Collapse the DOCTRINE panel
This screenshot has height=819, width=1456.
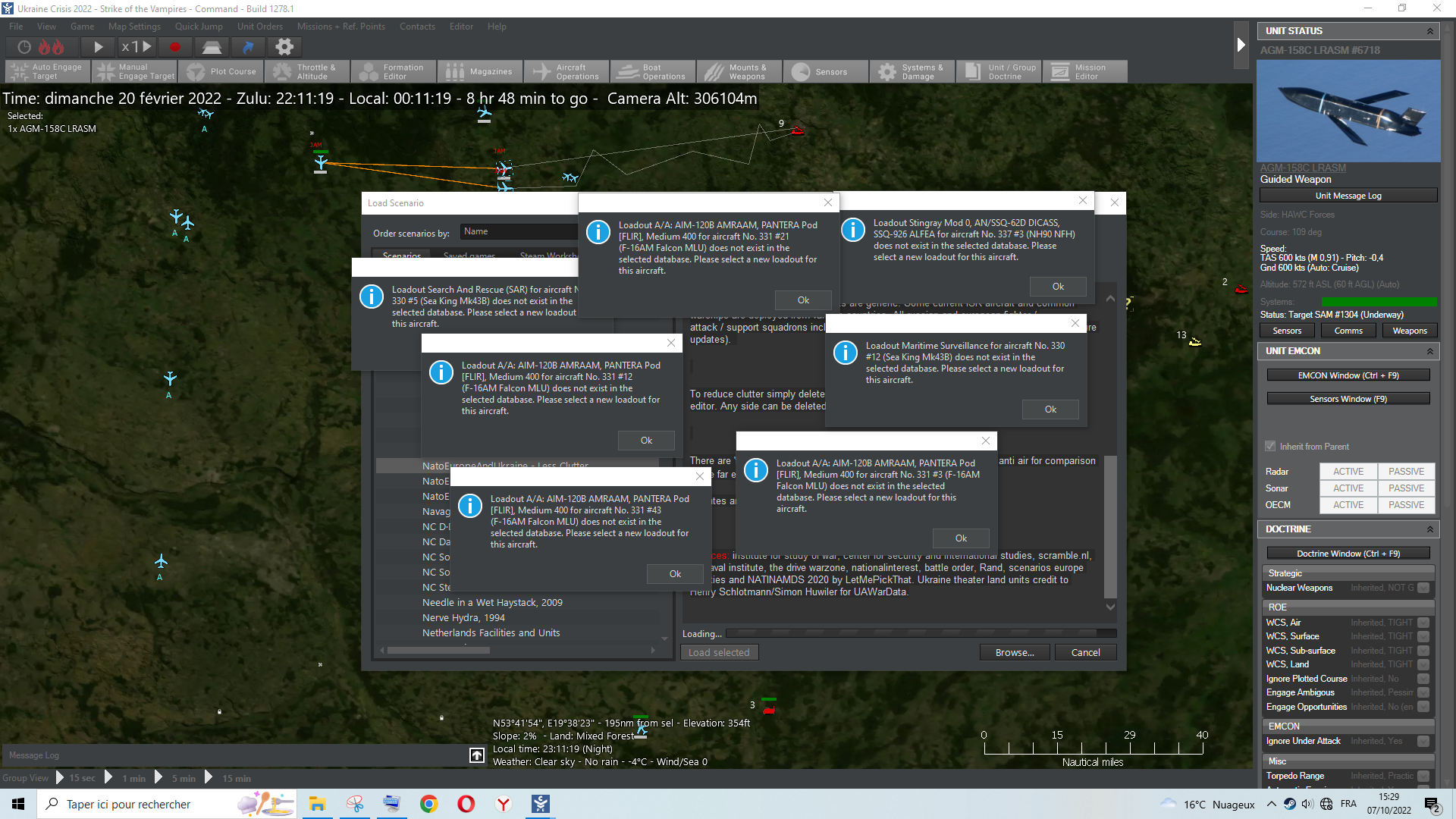click(x=1430, y=529)
